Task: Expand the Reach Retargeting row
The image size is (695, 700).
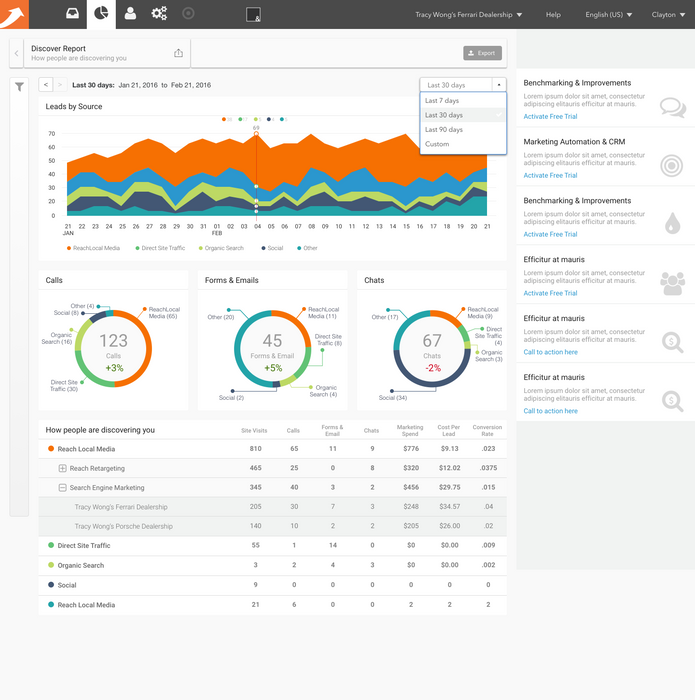Action: (62, 468)
